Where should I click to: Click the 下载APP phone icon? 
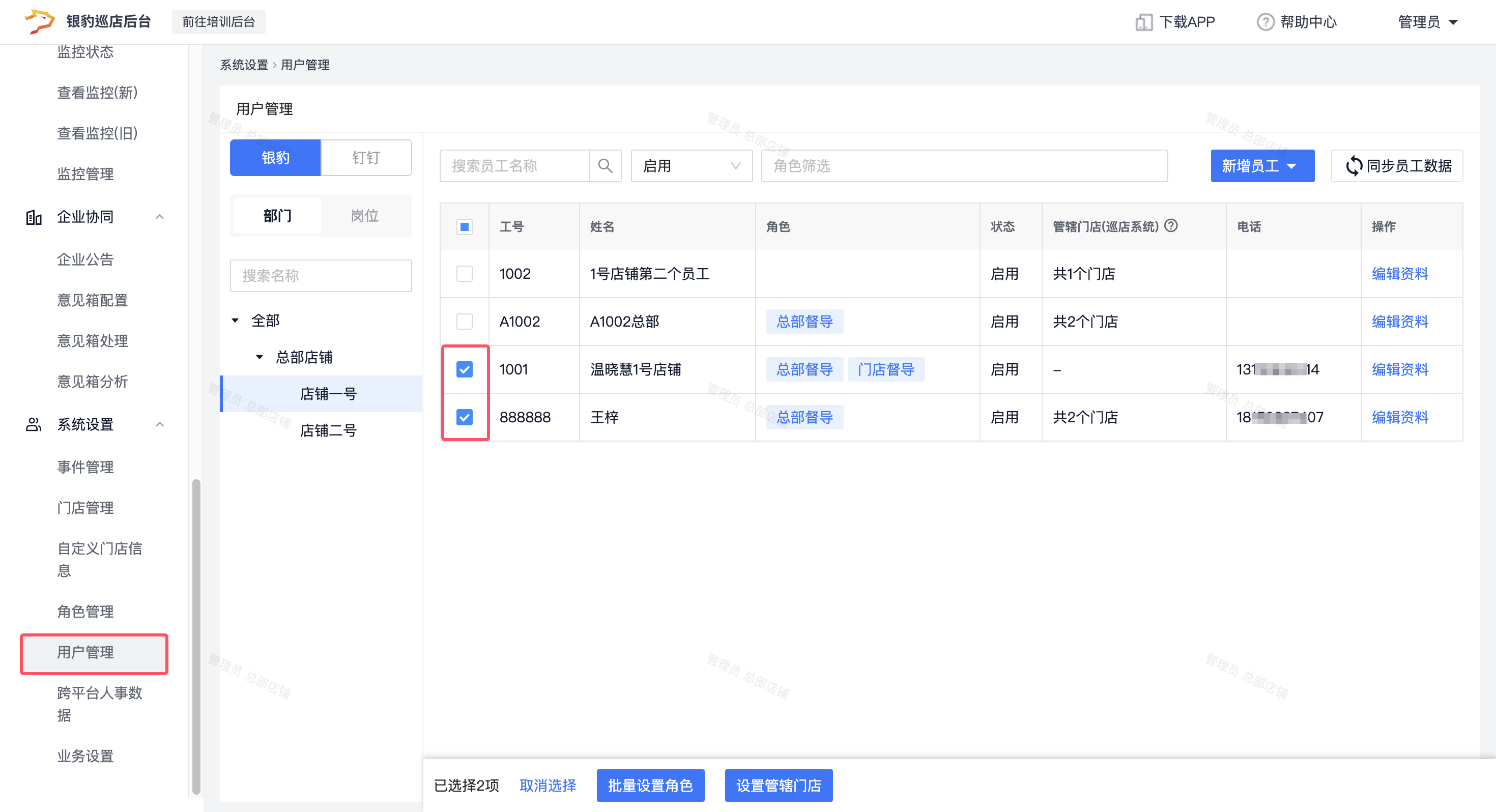1143,22
